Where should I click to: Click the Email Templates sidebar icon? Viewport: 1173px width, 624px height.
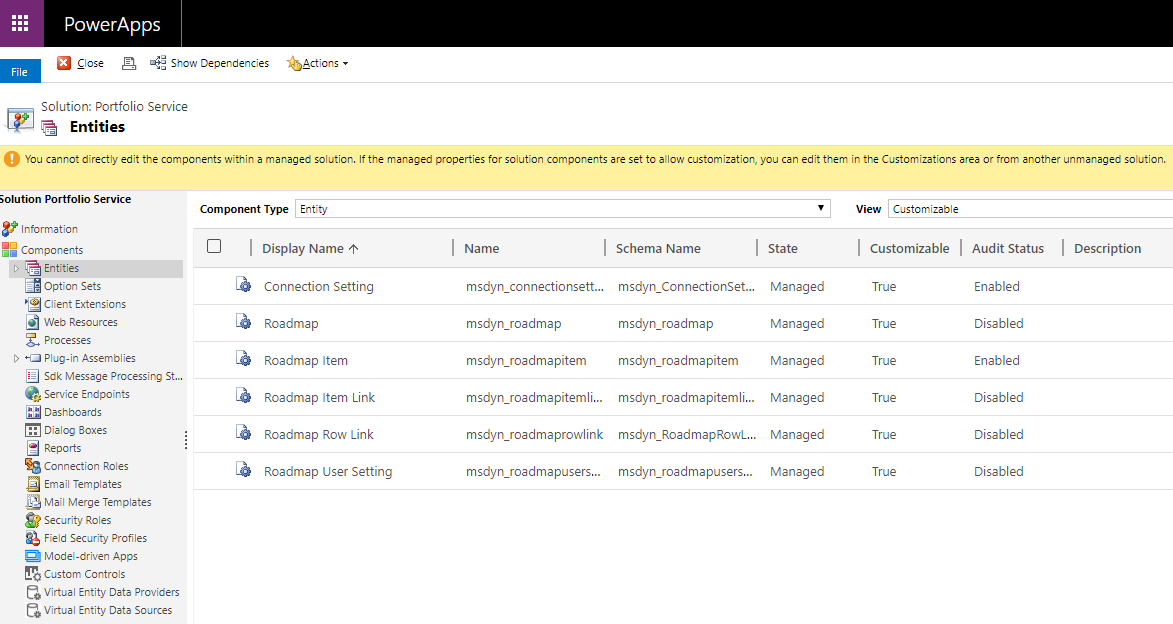[x=34, y=484]
